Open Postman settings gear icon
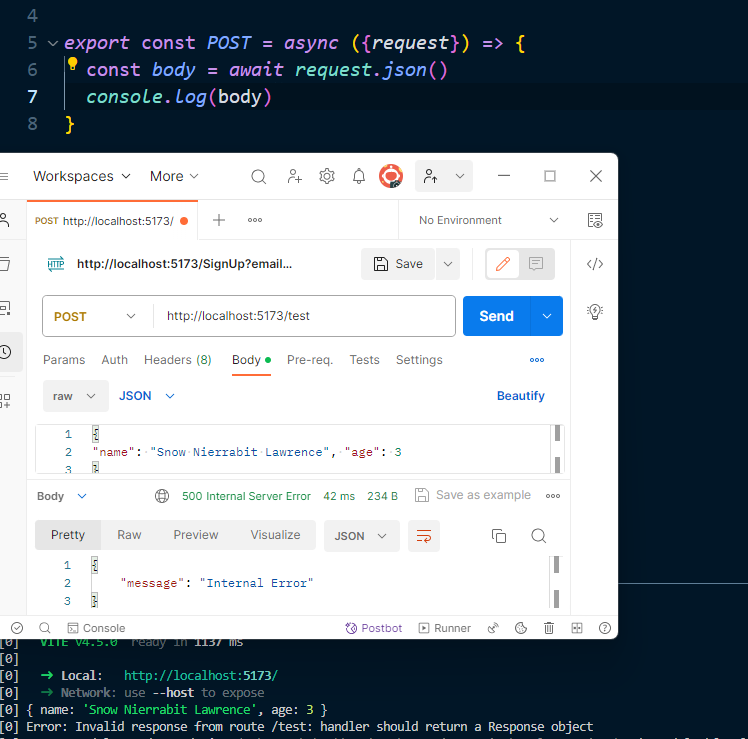 [327, 177]
